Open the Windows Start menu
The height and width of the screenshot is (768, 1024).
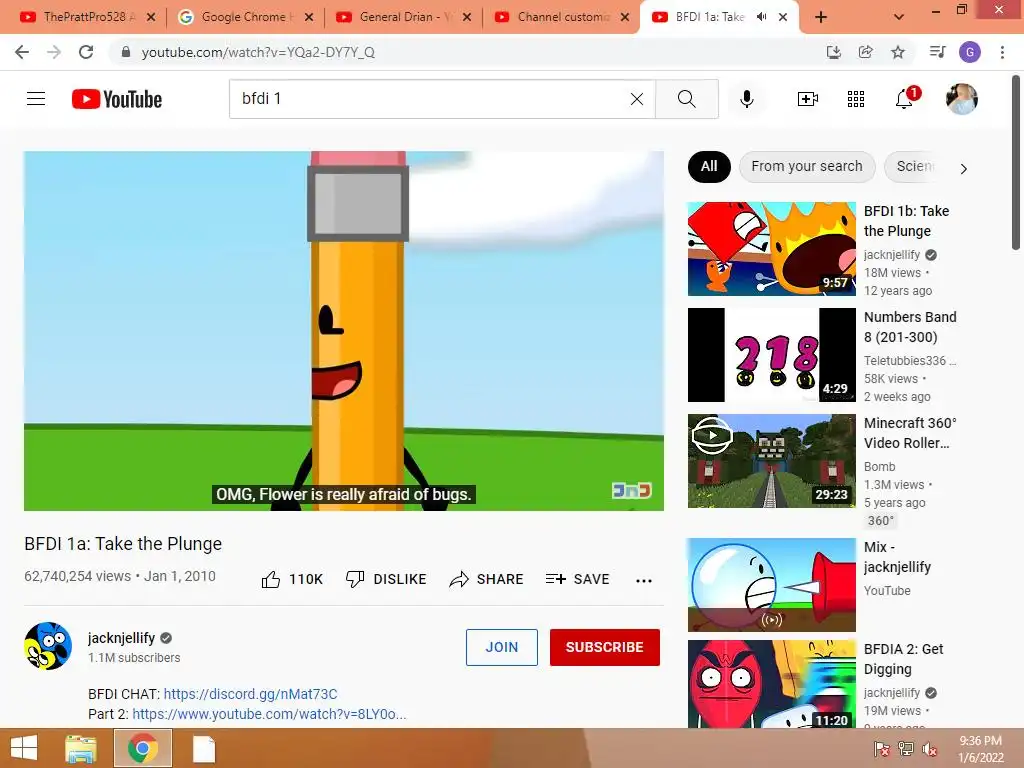(x=24, y=748)
